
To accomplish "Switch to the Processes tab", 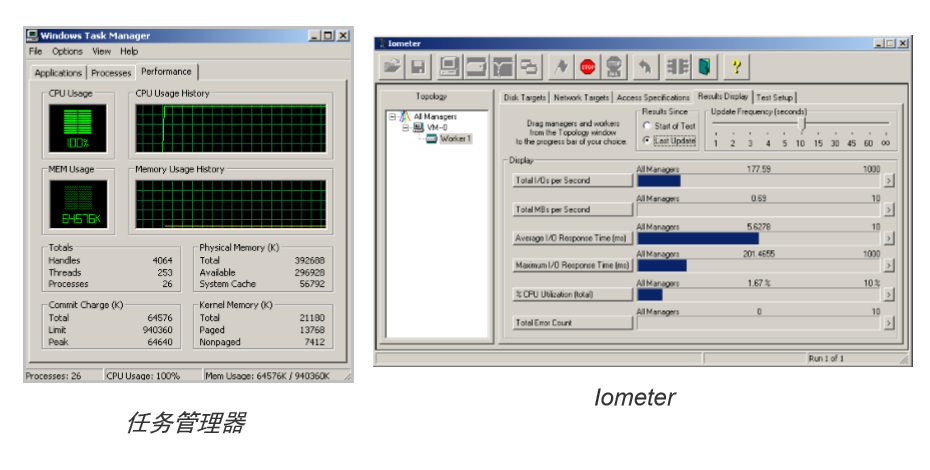I will pos(111,73).
